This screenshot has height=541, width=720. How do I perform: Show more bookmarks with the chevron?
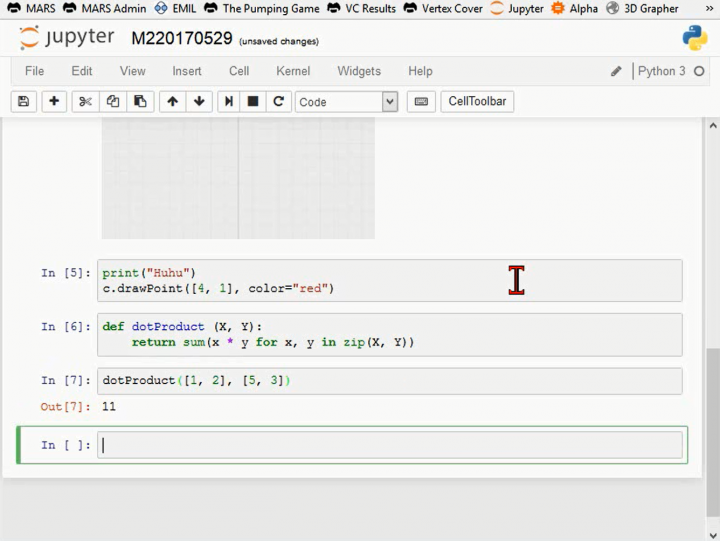point(709,8)
